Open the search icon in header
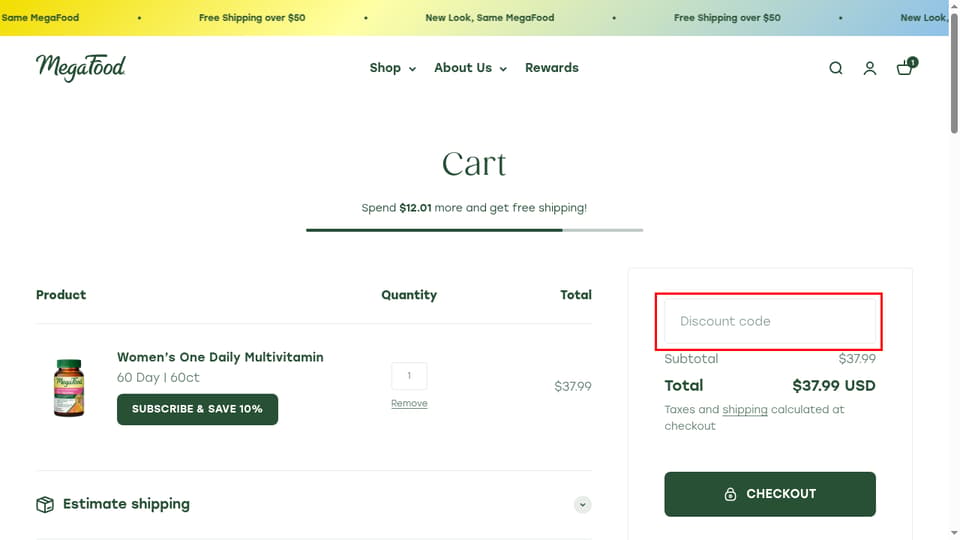Screen dimensions: 960x540 coord(836,68)
